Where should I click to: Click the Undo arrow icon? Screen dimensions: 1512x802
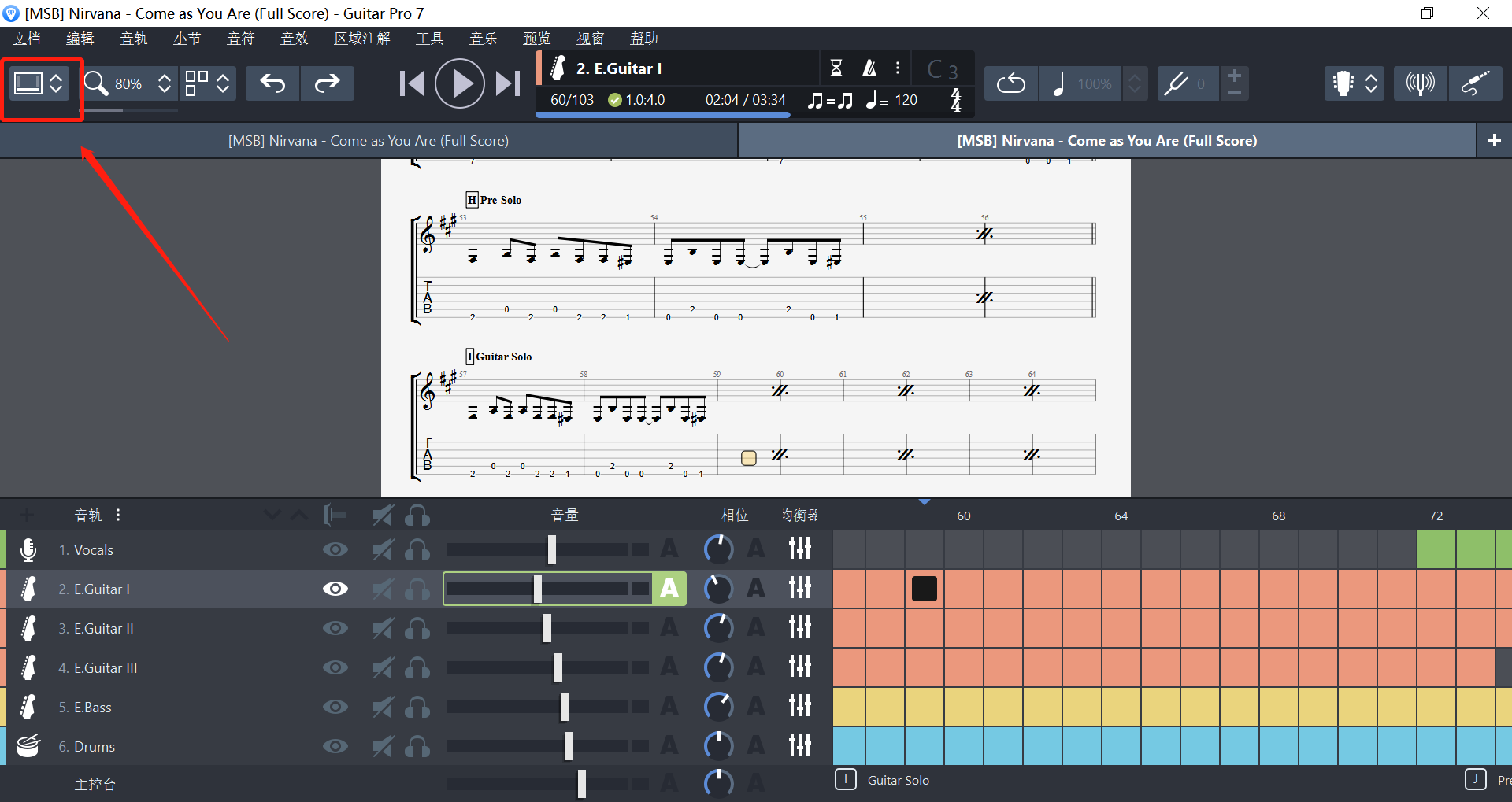272,83
